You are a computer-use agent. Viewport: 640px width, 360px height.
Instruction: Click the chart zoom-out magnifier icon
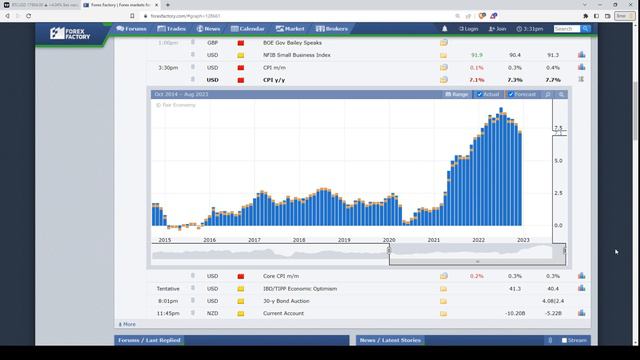click(548, 94)
